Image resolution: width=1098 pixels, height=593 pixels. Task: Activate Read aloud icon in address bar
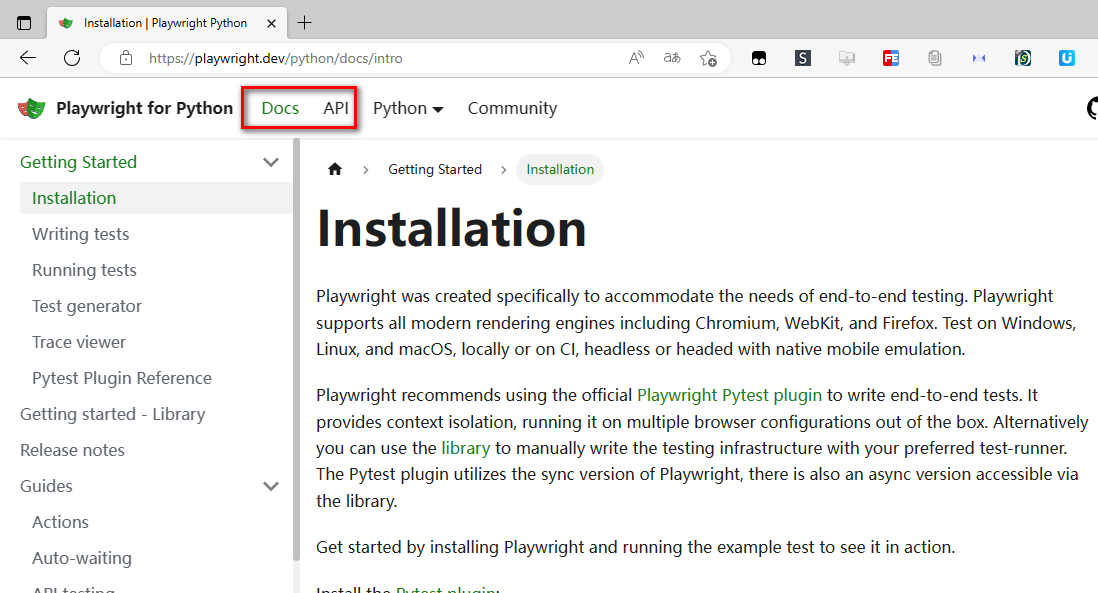(x=636, y=58)
